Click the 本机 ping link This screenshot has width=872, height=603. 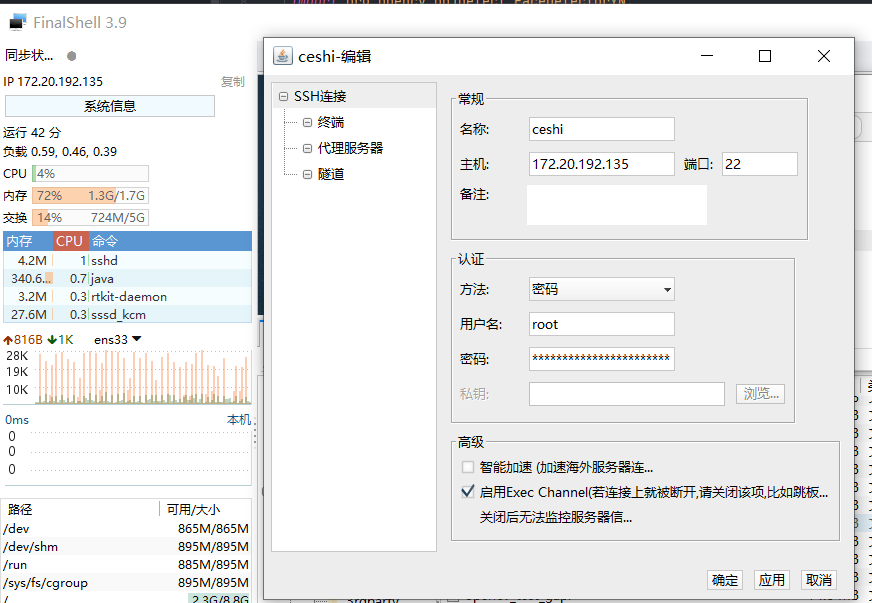239,419
